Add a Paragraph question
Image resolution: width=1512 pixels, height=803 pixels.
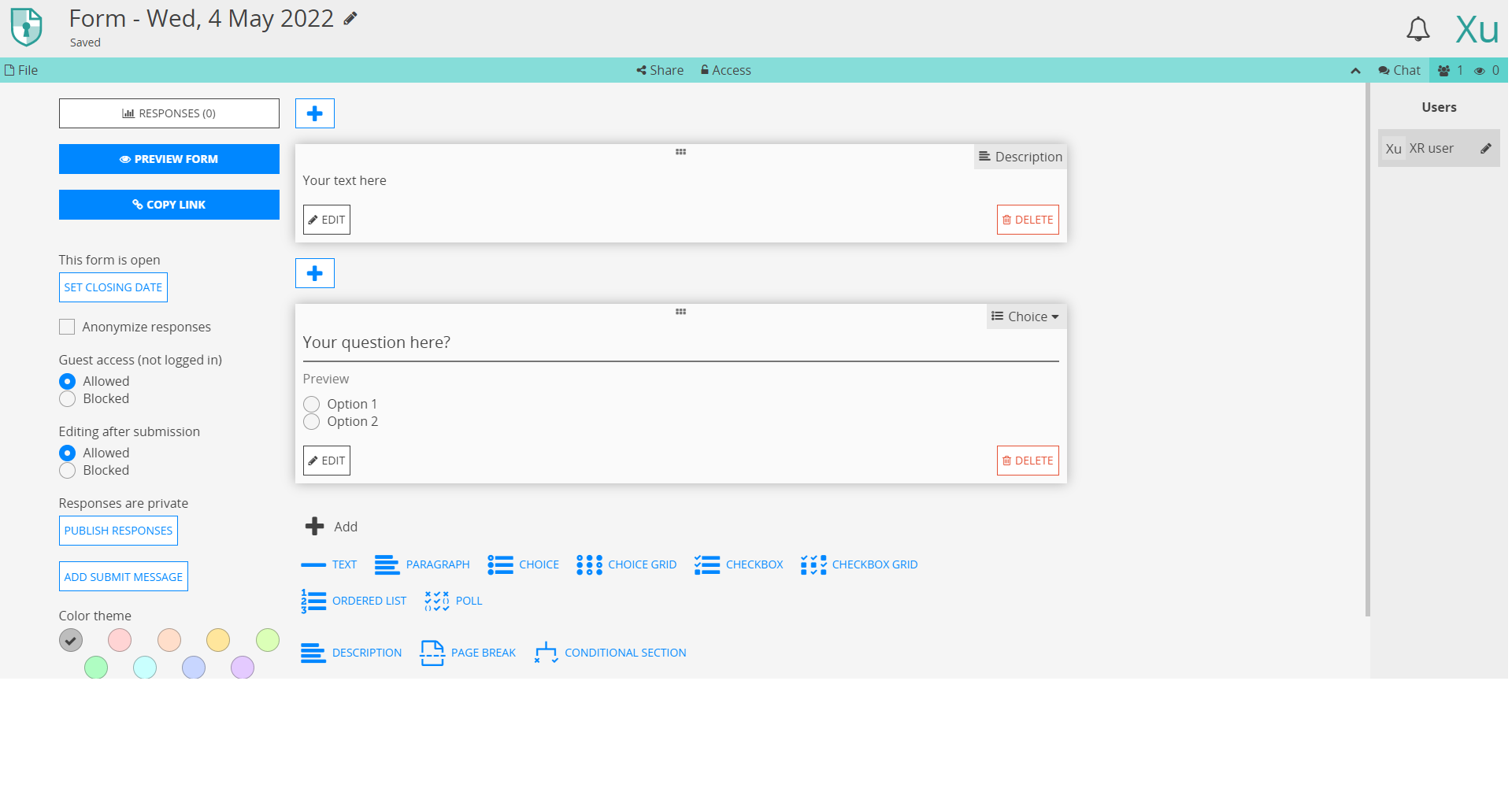click(x=422, y=564)
